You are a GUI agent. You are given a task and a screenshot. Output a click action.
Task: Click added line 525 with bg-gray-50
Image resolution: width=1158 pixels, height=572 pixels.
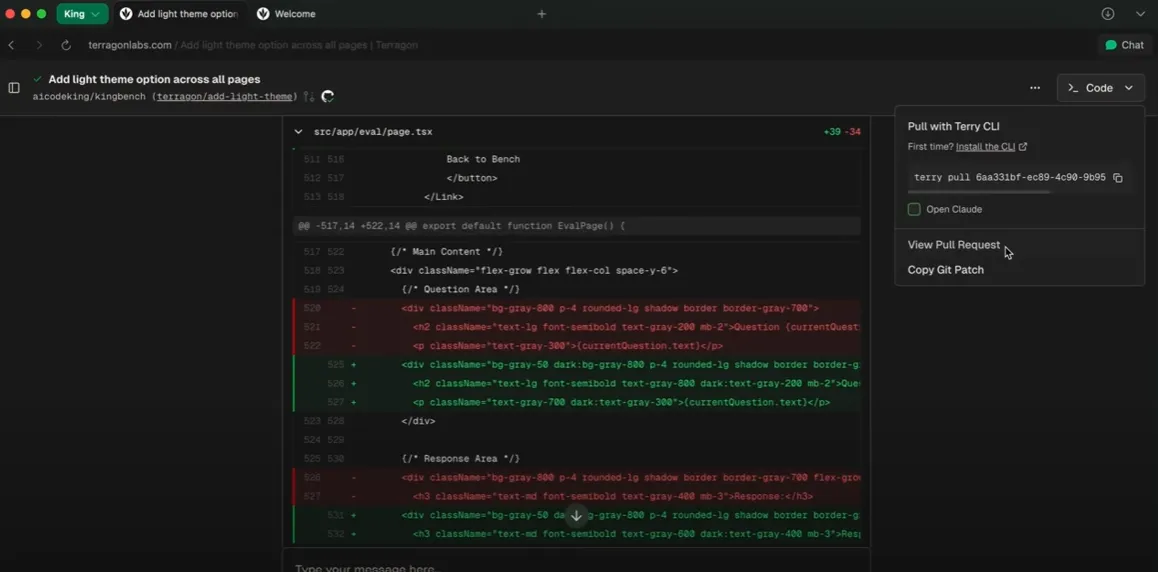pyautogui.click(x=576, y=365)
